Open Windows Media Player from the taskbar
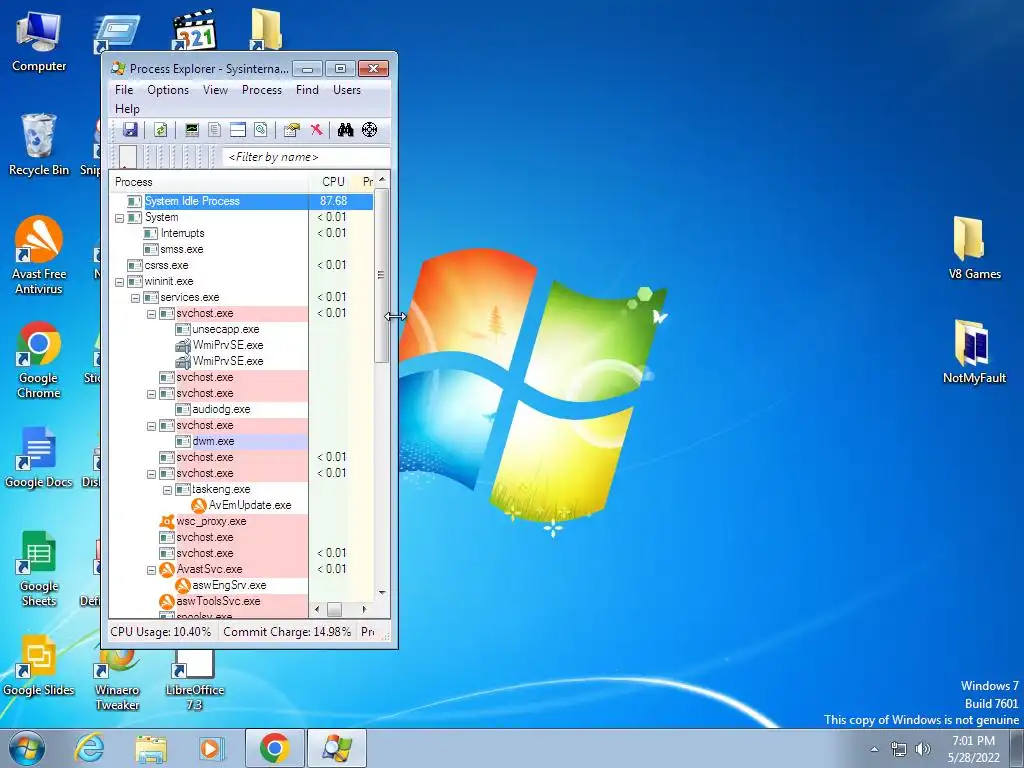This screenshot has width=1024, height=768. [x=212, y=748]
